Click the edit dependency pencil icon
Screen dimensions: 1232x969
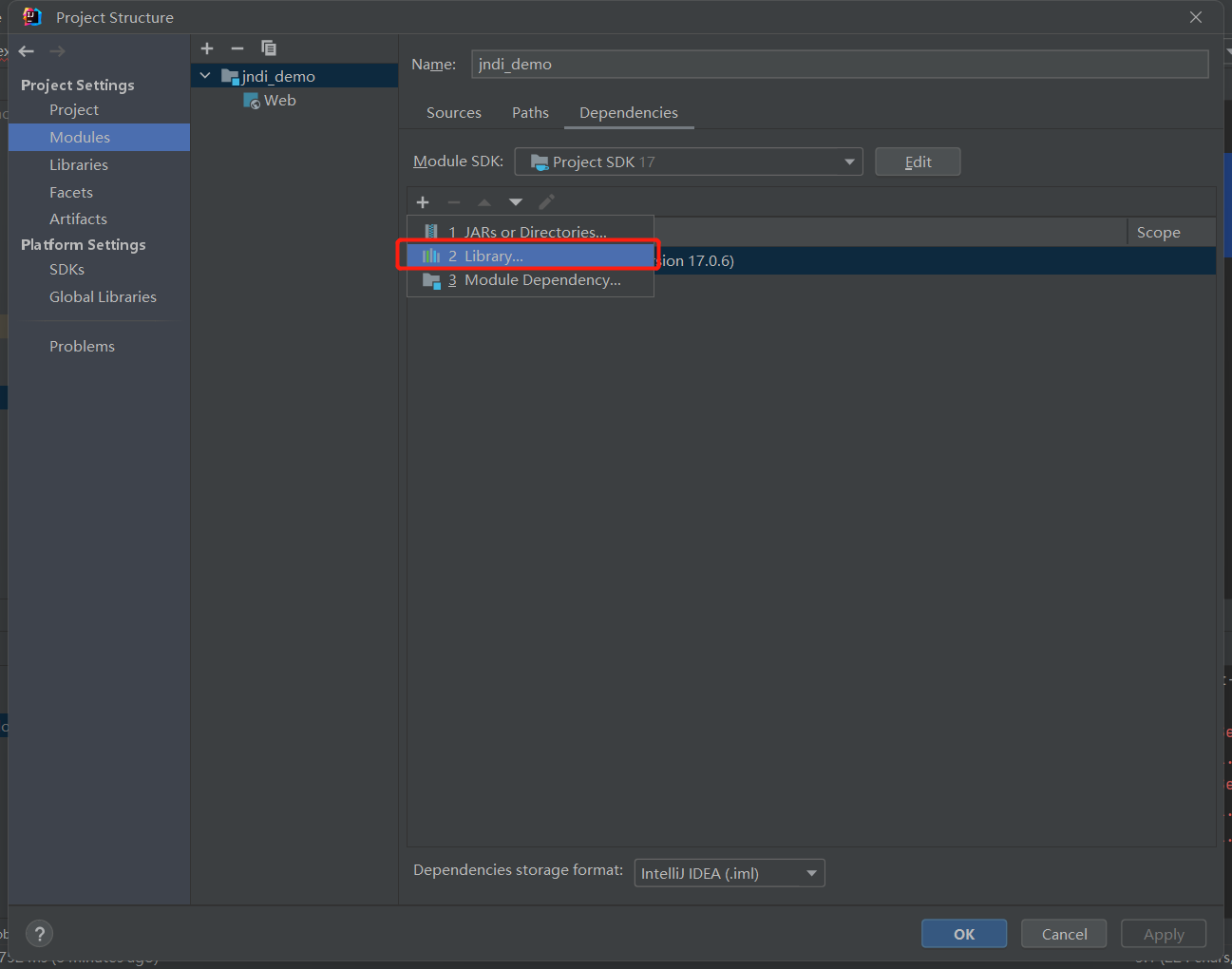tap(546, 202)
